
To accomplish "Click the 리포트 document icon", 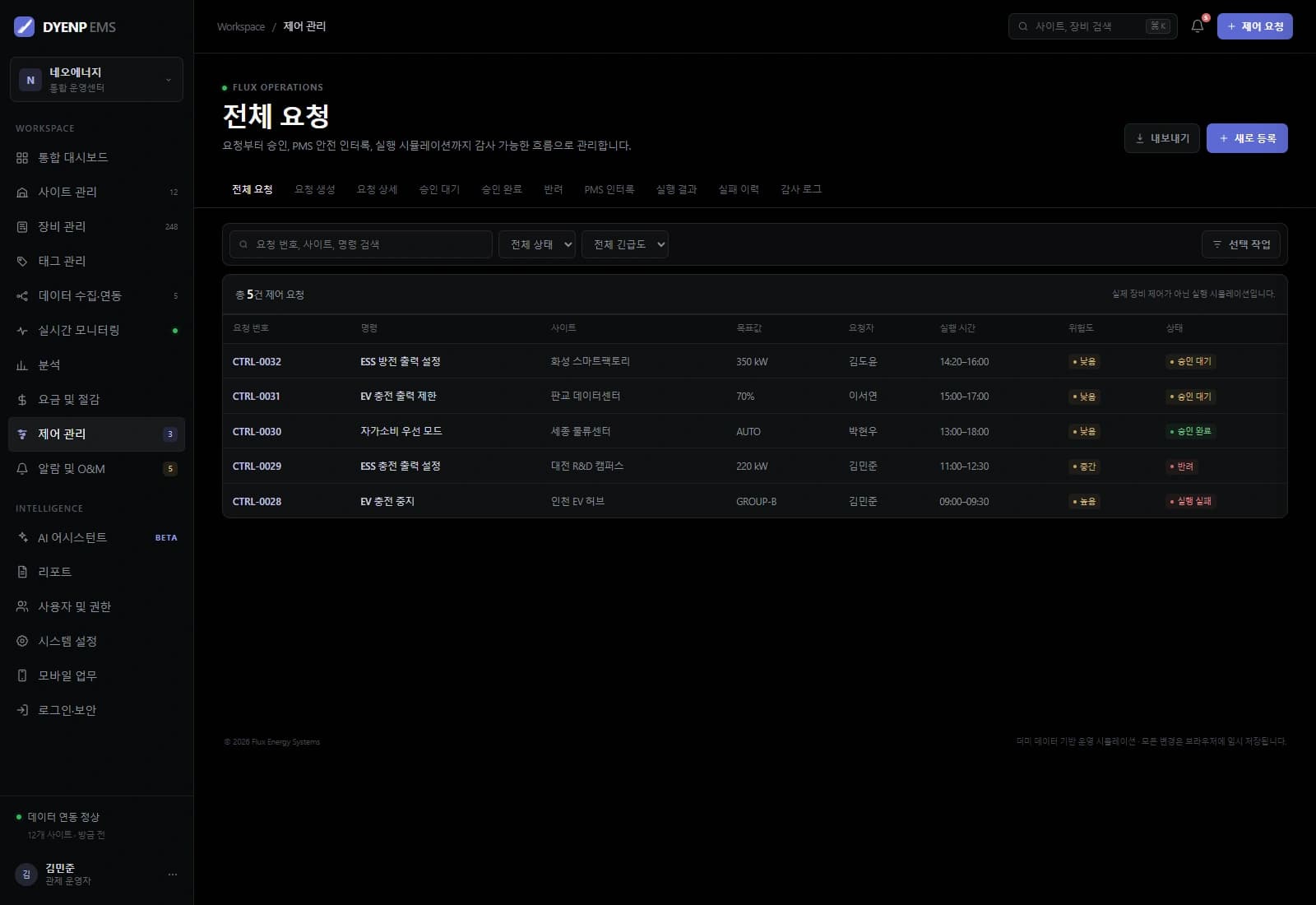I will 22,572.
